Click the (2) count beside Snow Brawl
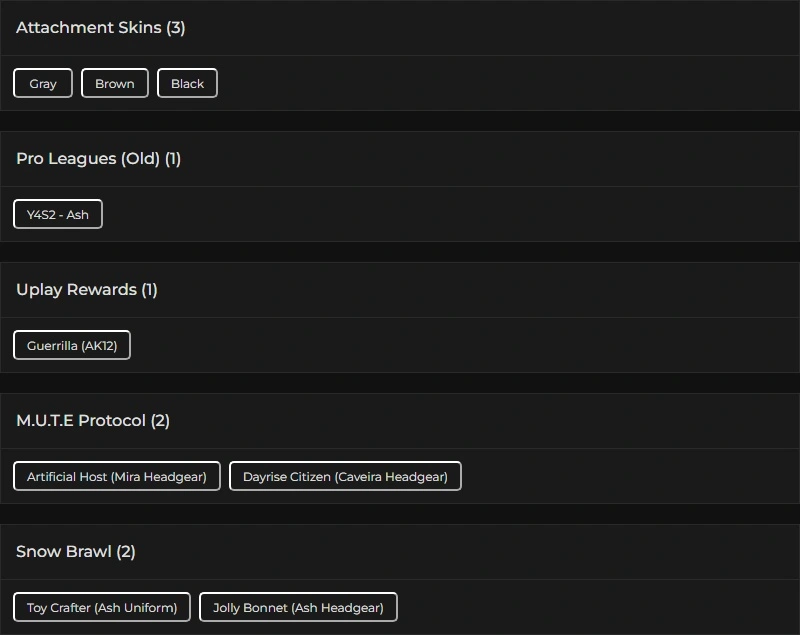 click(126, 552)
